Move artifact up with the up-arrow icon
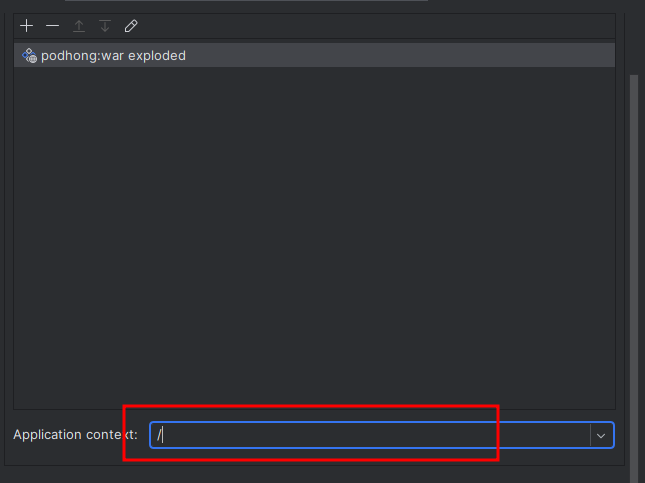The image size is (645, 483). (79, 26)
